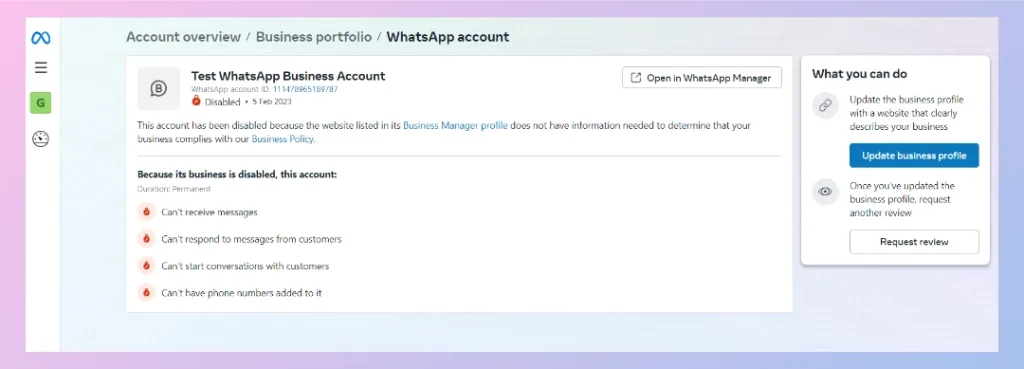Click red icon next to Can't start conversations
This screenshot has height=369, width=1024.
146,266
